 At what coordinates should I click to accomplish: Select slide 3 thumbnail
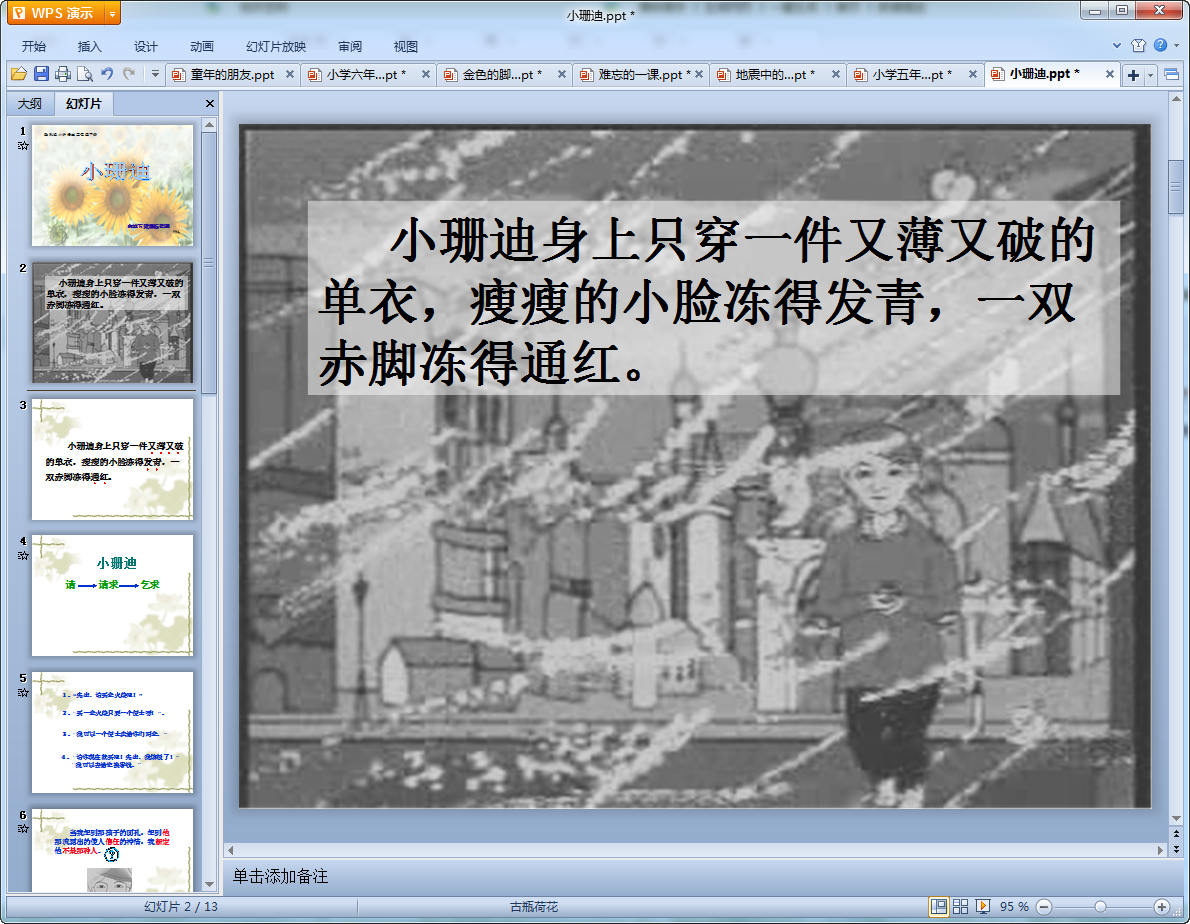(112, 460)
